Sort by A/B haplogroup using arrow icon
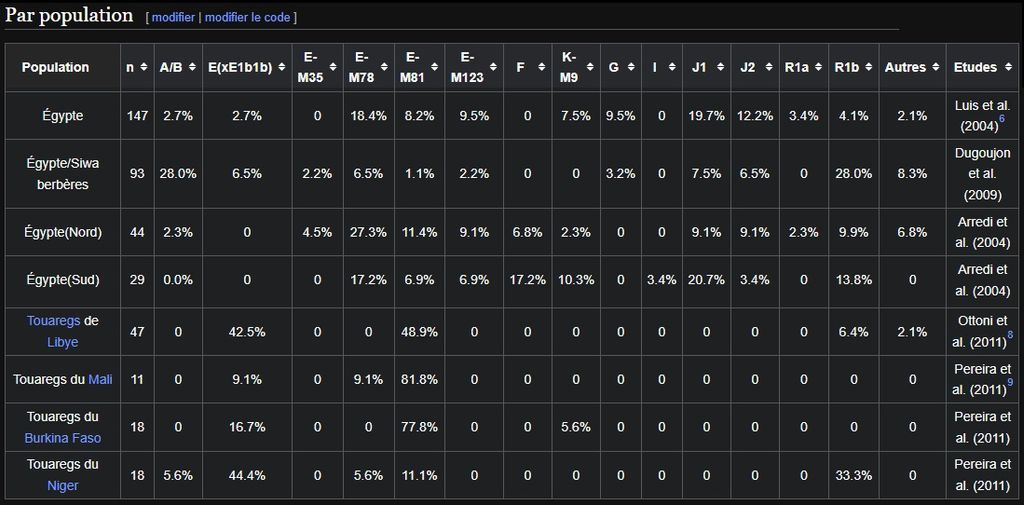 (x=192, y=68)
